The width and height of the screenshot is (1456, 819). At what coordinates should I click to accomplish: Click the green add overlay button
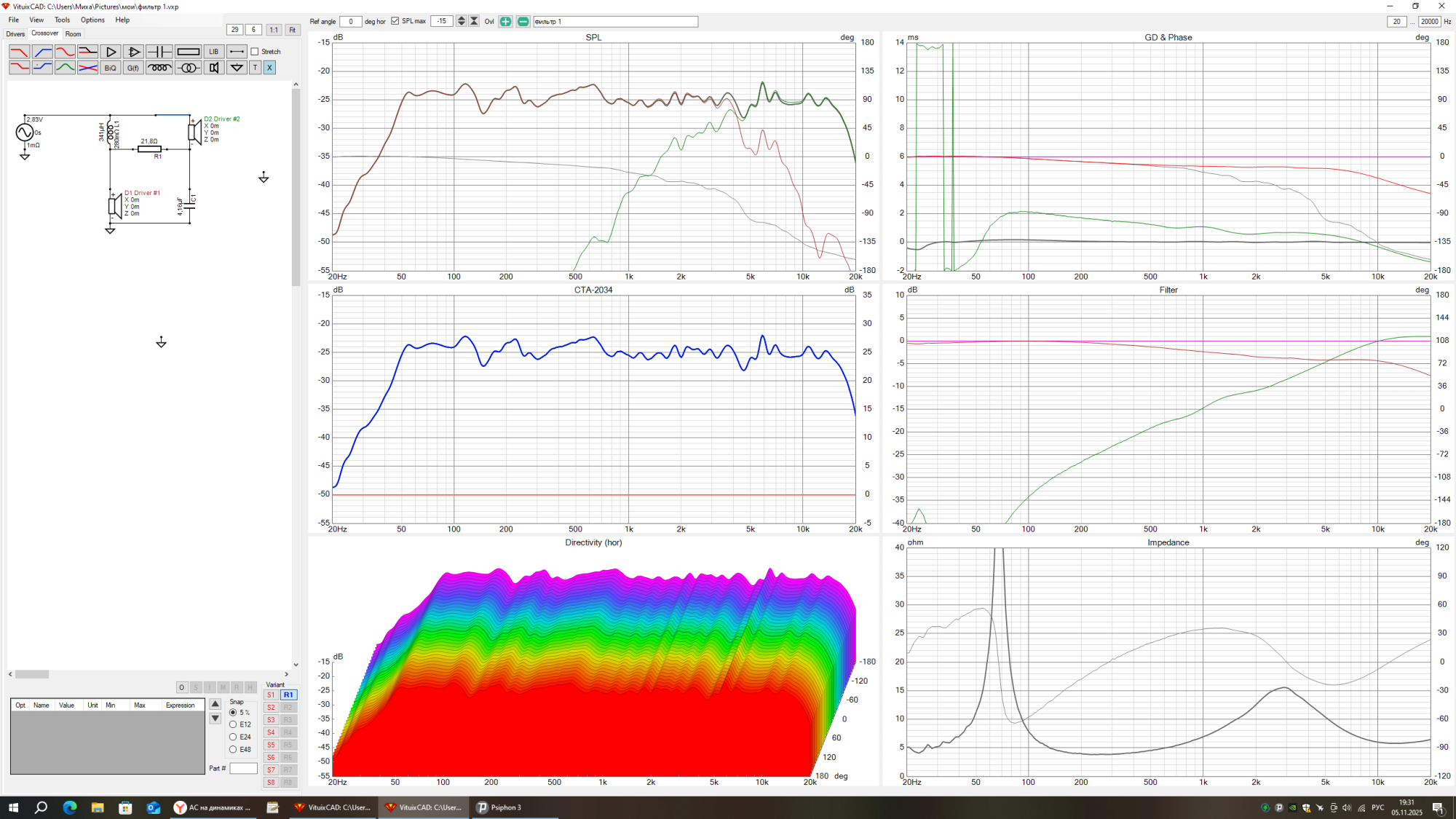click(x=505, y=22)
